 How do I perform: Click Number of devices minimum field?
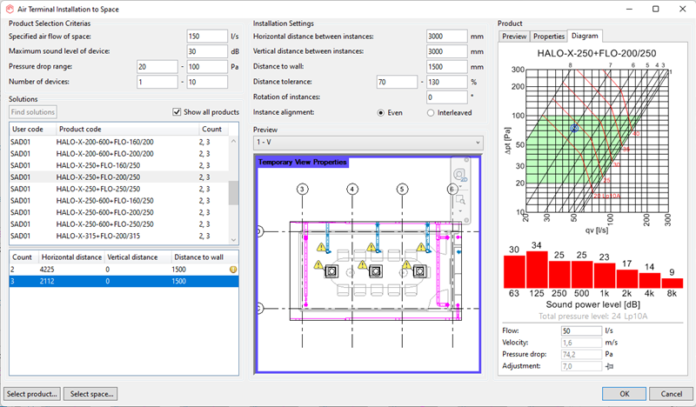(x=157, y=82)
